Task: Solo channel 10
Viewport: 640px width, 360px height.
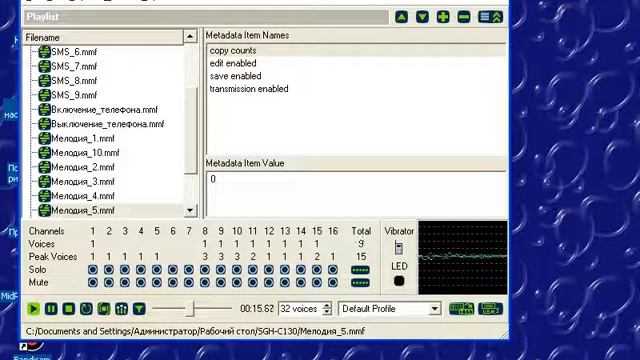Action: 237,270
